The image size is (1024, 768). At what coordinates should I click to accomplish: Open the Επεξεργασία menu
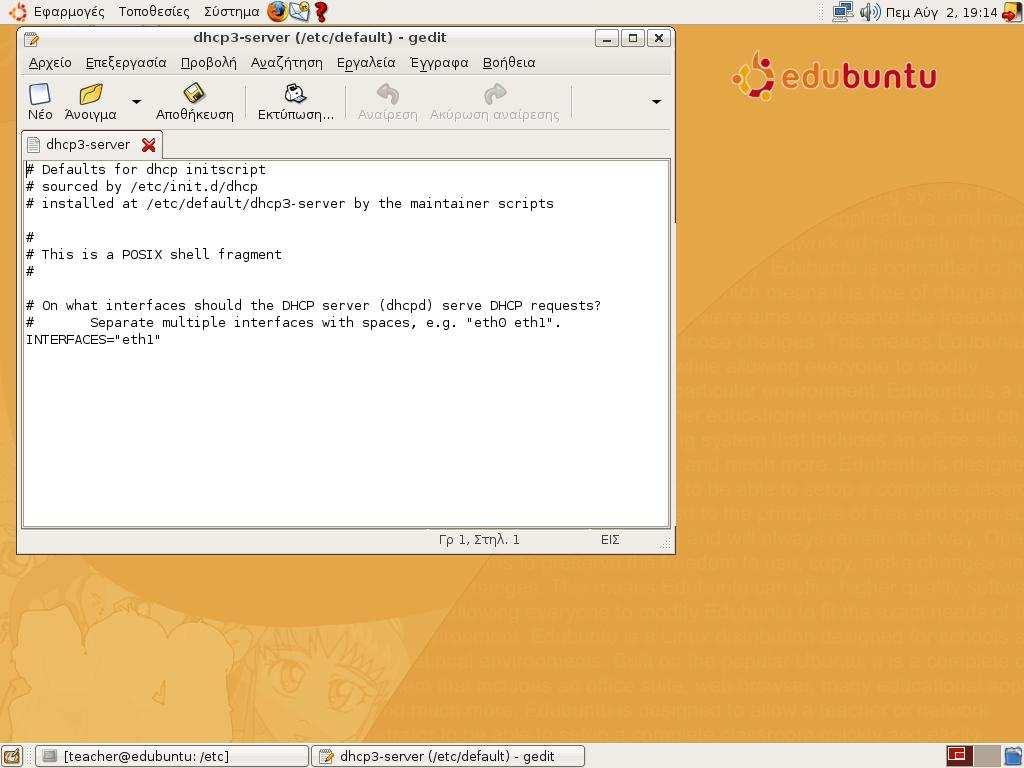point(126,63)
